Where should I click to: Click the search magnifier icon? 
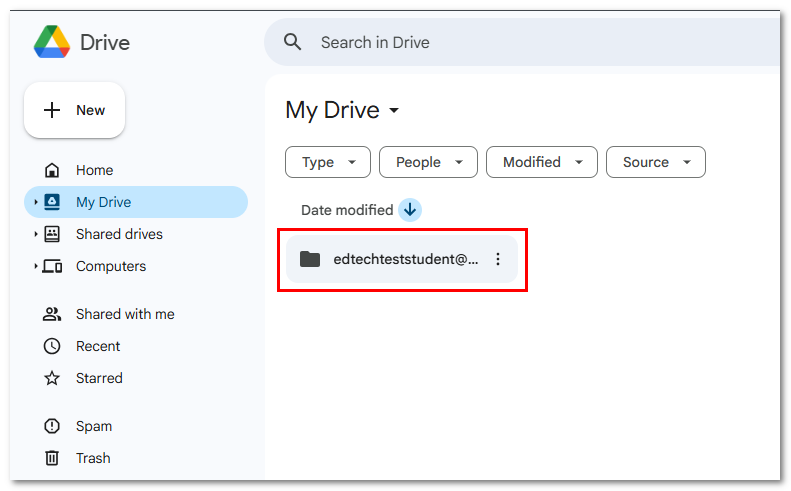pos(292,42)
